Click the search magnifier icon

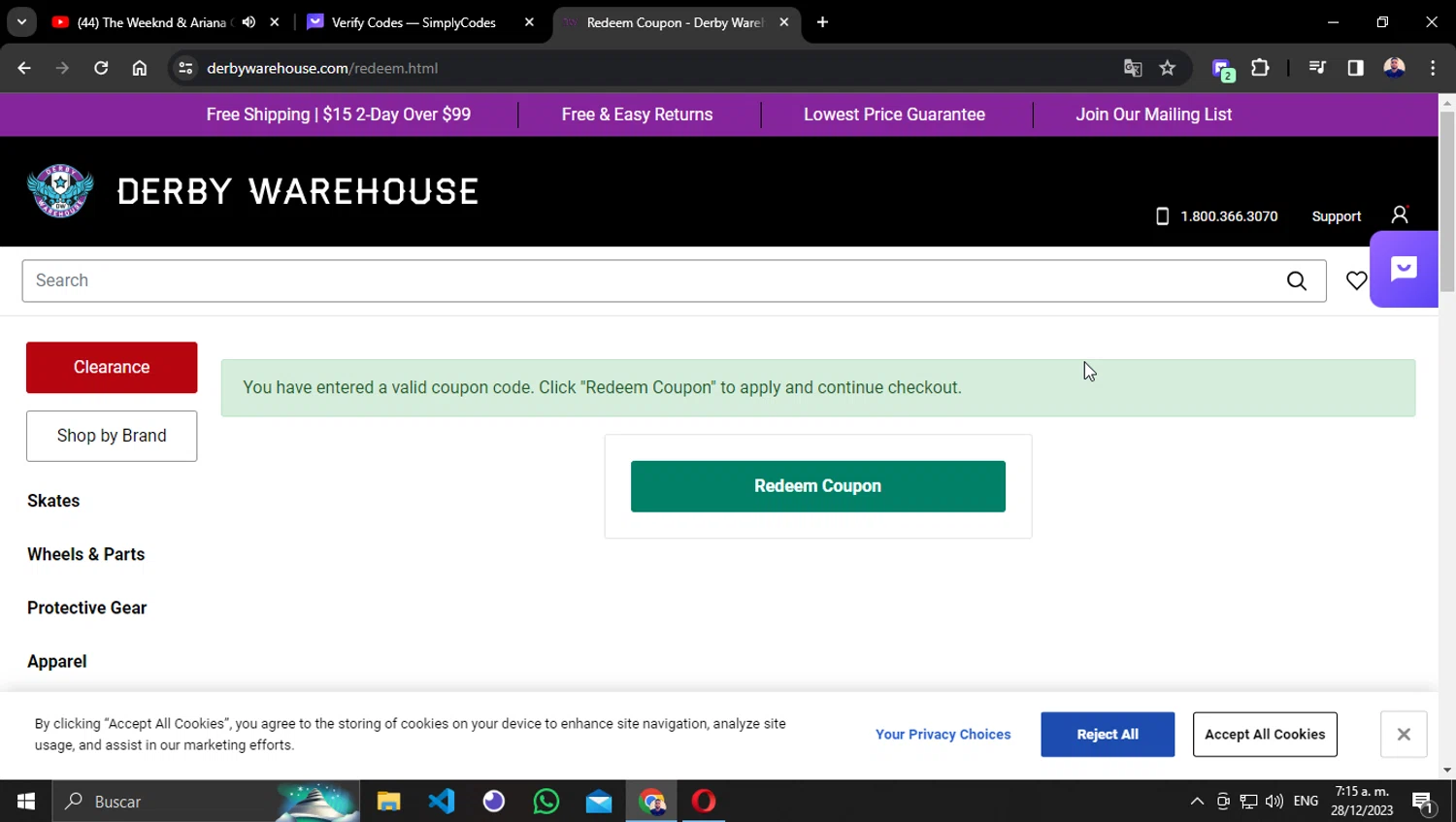[1297, 280]
